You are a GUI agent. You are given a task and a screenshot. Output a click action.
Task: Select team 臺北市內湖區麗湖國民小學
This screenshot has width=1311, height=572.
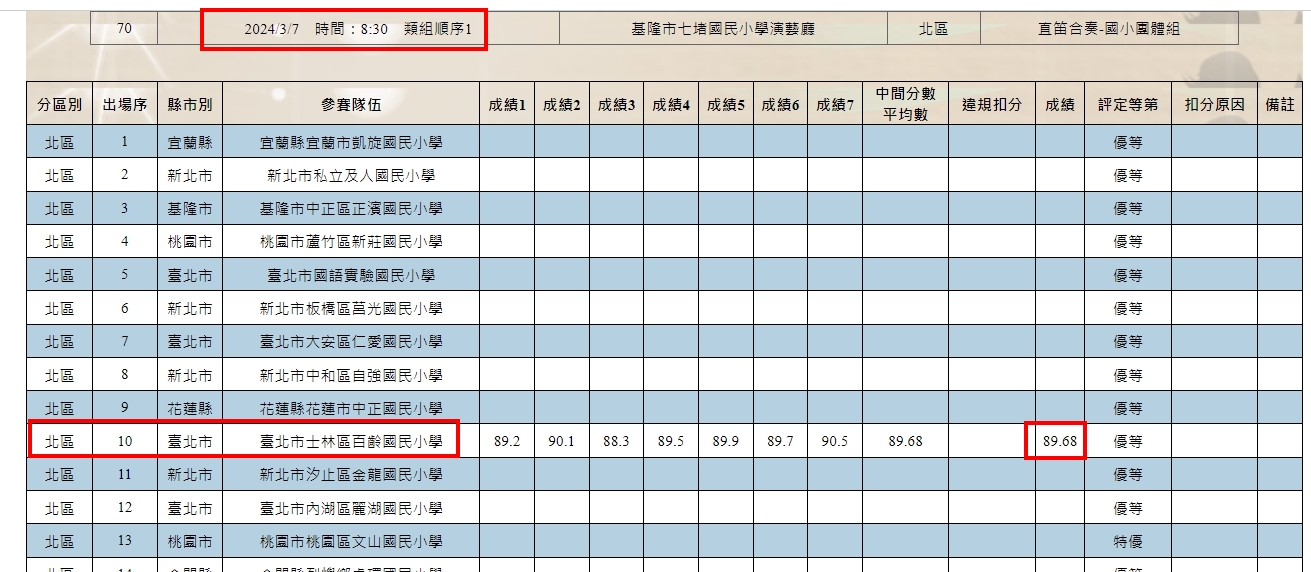point(351,508)
